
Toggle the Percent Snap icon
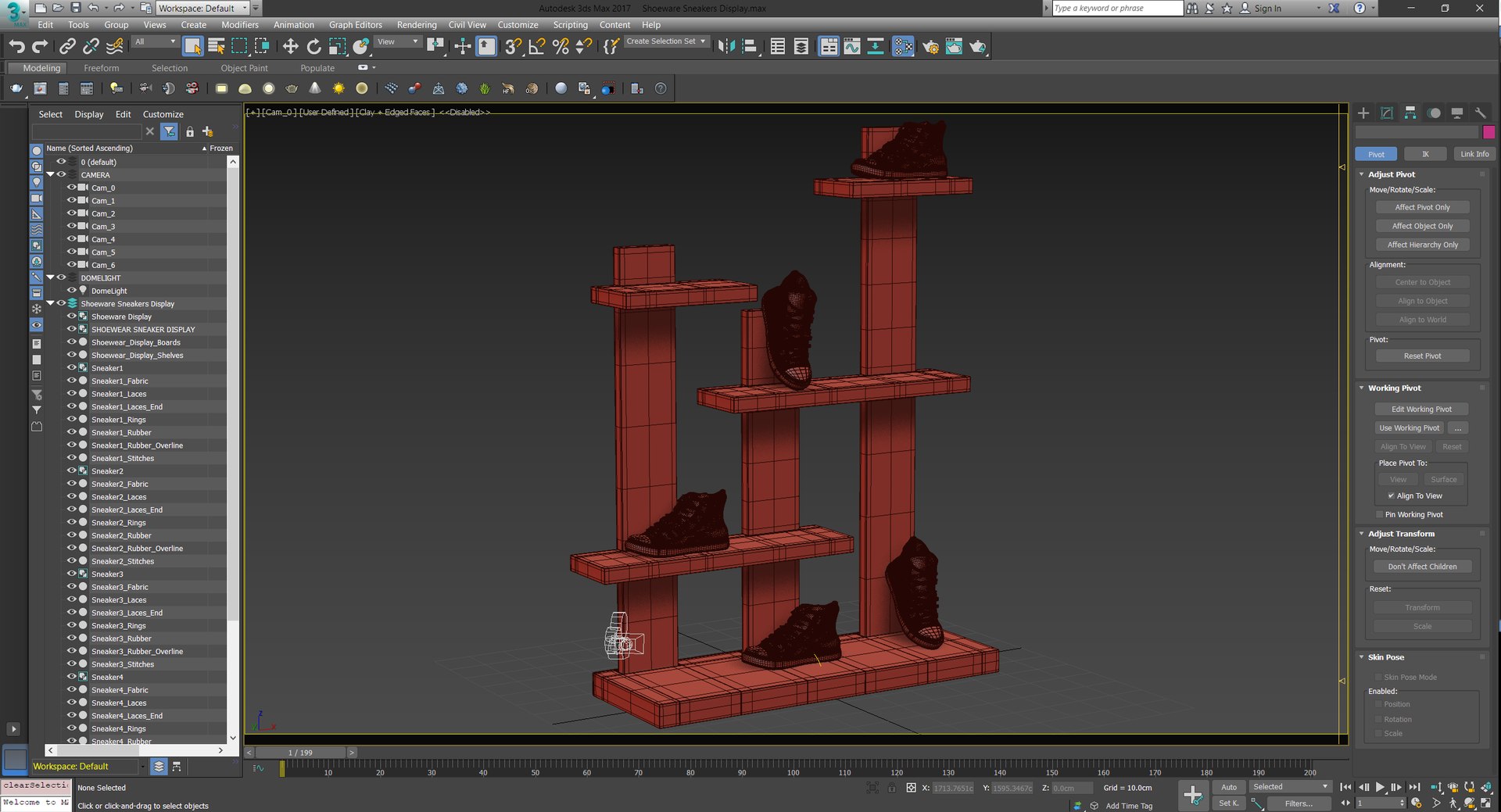(x=561, y=47)
